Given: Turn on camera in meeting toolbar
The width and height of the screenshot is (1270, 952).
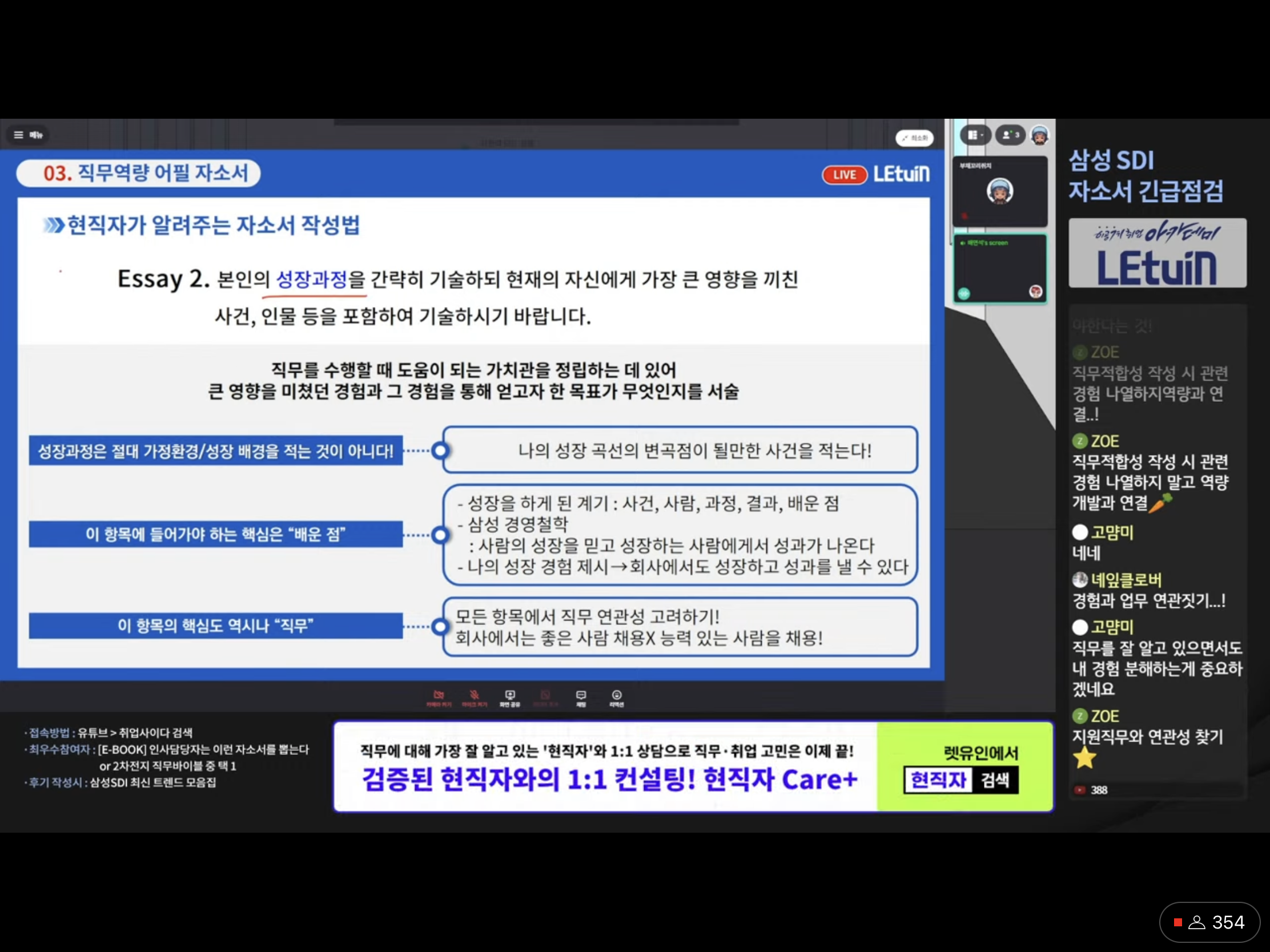Looking at the screenshot, I should (439, 697).
